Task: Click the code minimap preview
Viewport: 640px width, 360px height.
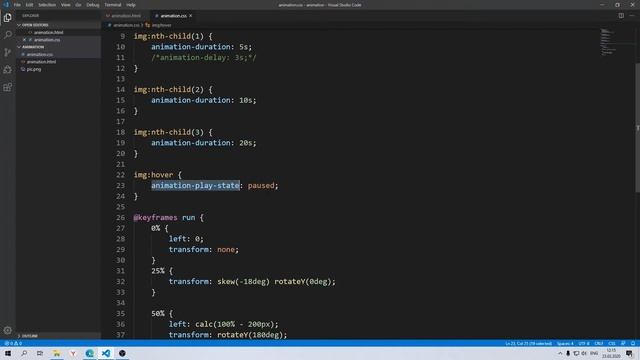Action: click(608, 42)
